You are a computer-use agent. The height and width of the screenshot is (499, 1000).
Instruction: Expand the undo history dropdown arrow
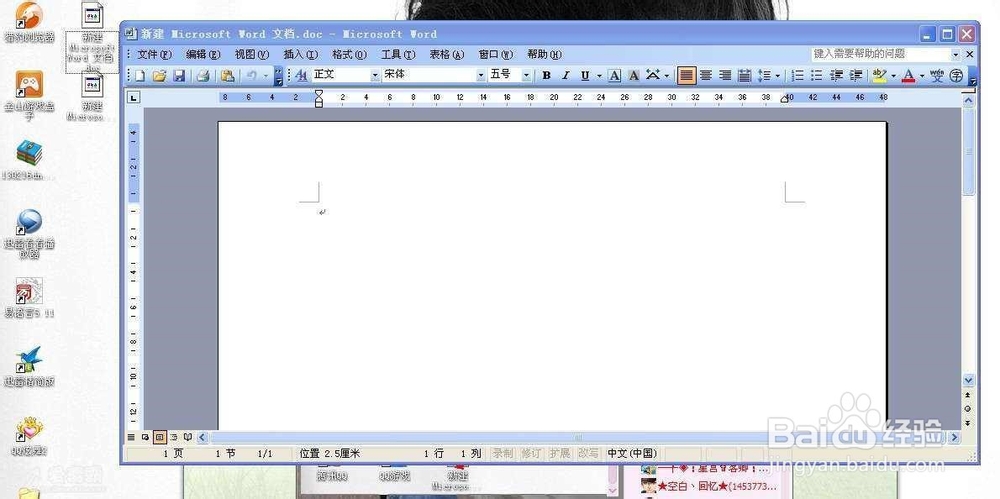[x=266, y=76]
